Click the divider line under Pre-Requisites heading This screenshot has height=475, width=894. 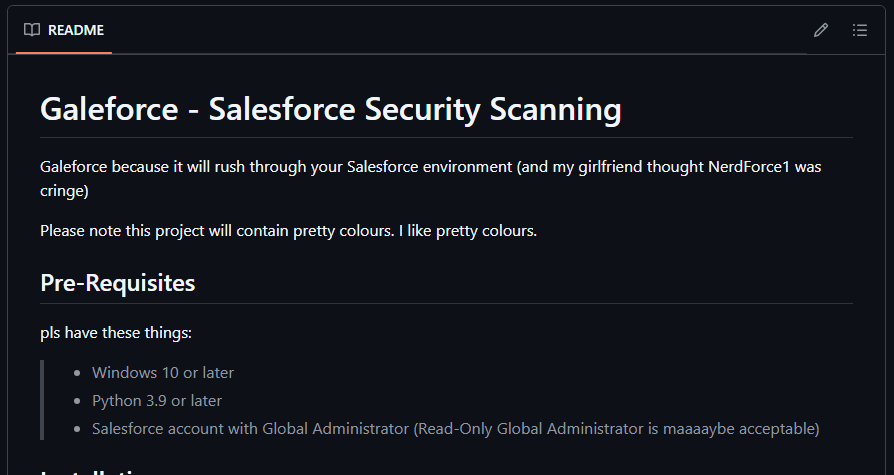446,303
